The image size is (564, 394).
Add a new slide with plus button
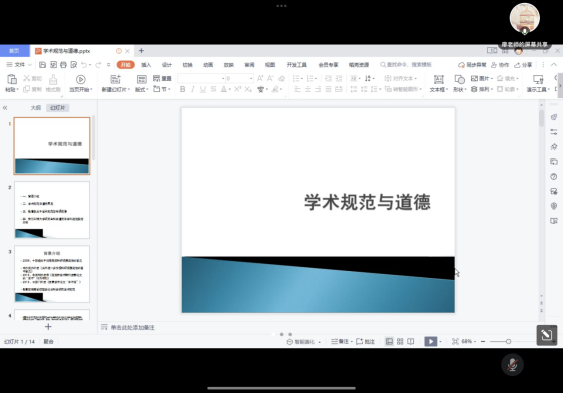point(48,327)
